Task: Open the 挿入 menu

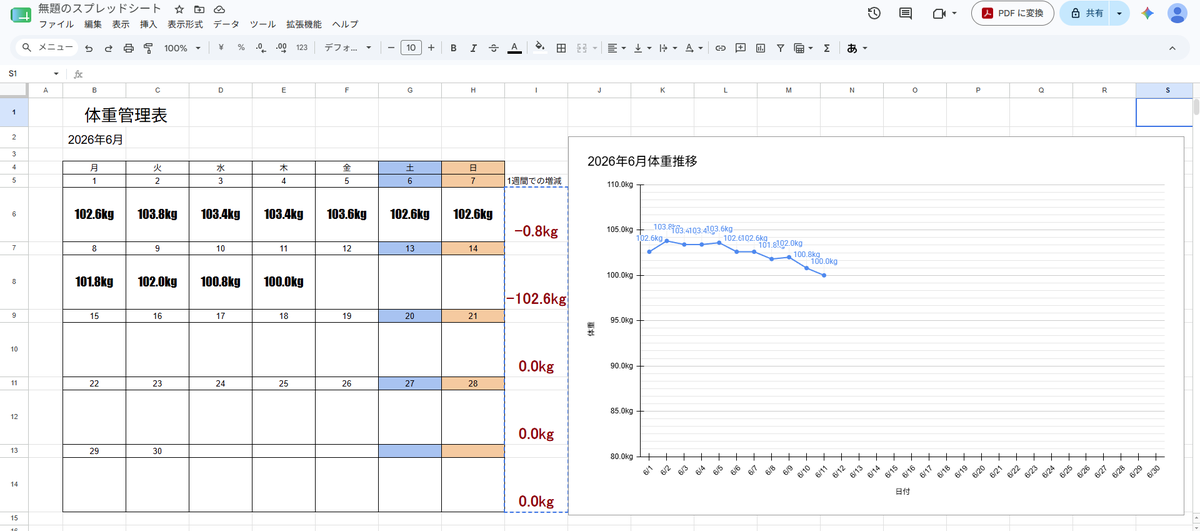Action: tap(149, 23)
